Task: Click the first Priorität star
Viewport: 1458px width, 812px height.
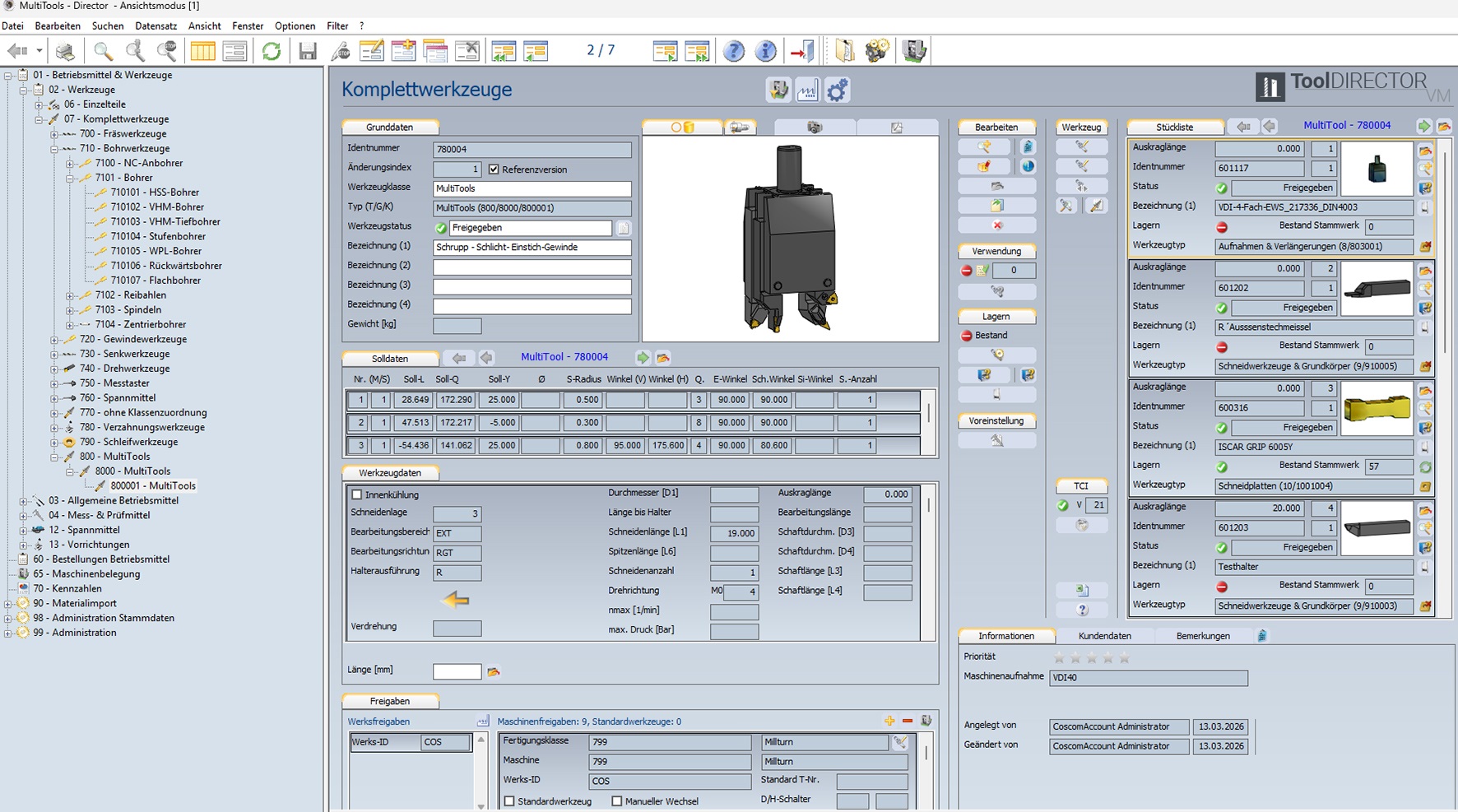Action: pyautogui.click(x=1060, y=657)
